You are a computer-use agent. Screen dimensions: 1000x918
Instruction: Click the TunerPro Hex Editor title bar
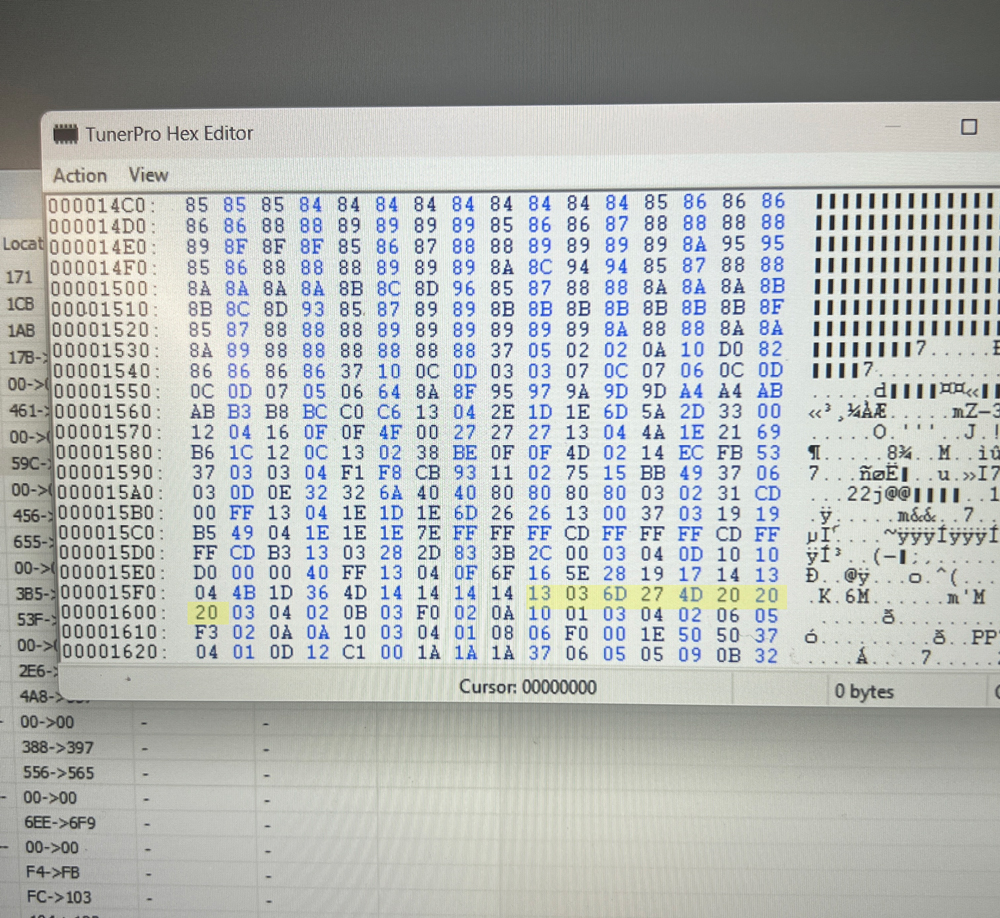coord(500,132)
